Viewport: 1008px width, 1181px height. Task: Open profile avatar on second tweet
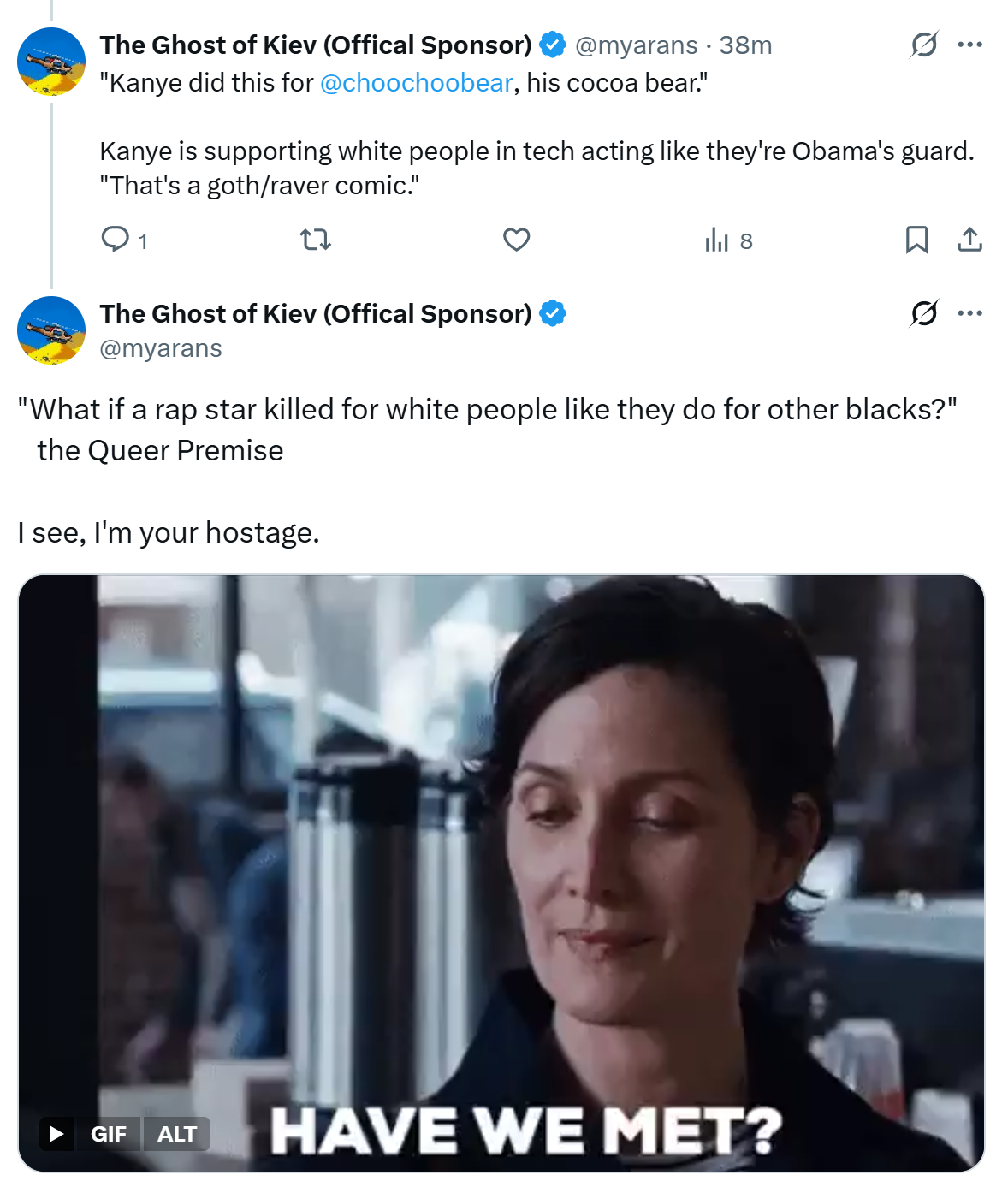point(51,330)
